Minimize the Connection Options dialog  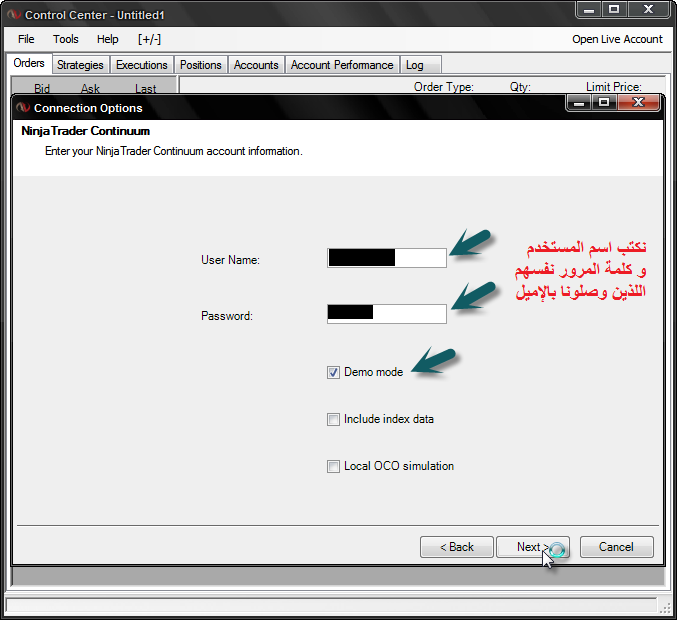(x=579, y=102)
